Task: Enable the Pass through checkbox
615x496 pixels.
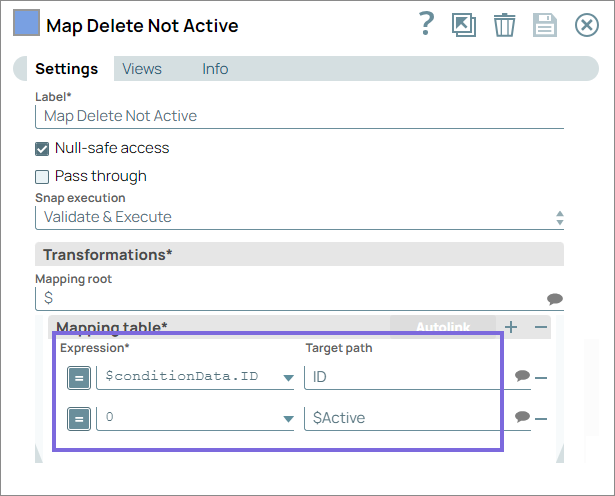Action: (x=42, y=177)
